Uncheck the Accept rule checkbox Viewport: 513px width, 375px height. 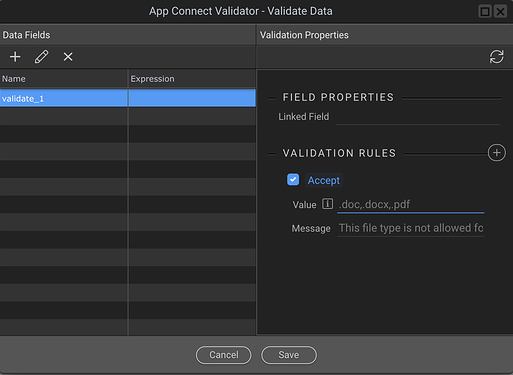tap(293, 180)
